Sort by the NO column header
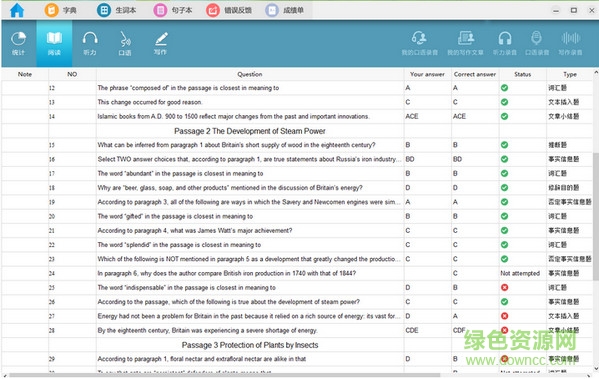Screen dimensions: 599x379 point(72,74)
